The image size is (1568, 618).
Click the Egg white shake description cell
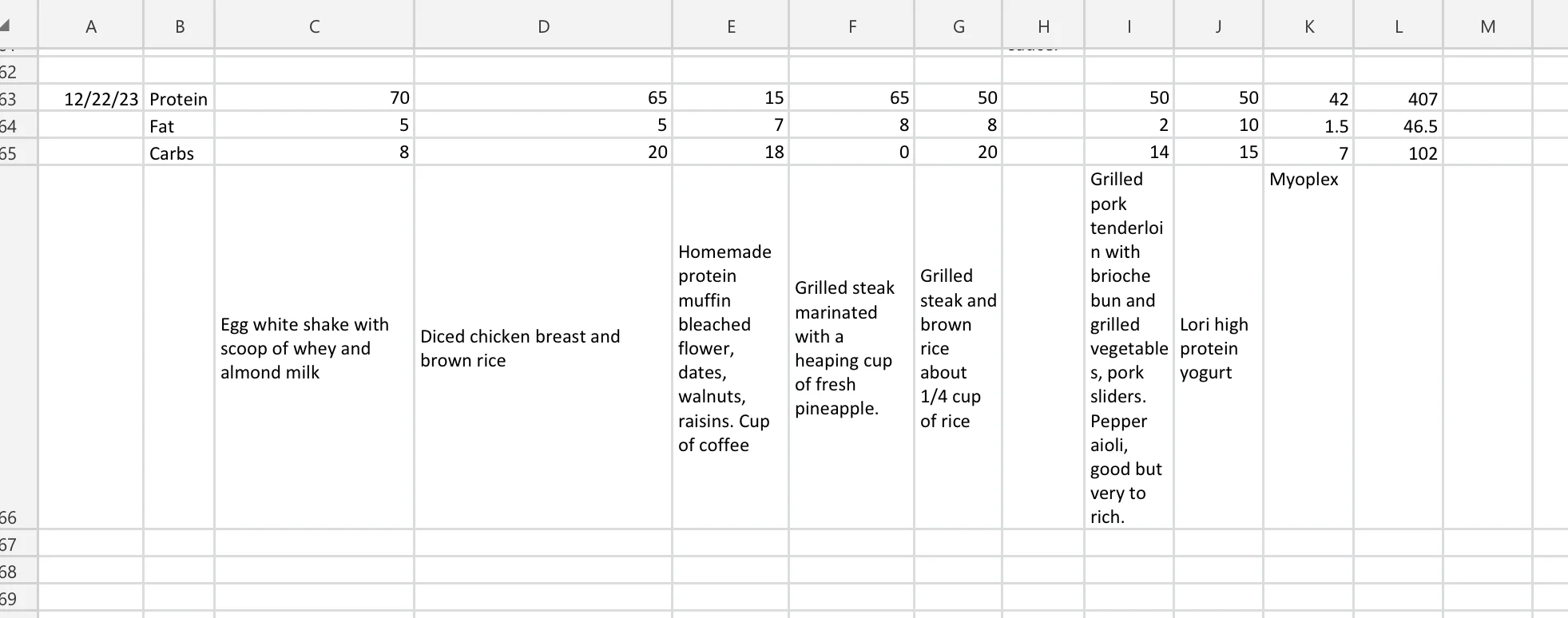[314, 348]
